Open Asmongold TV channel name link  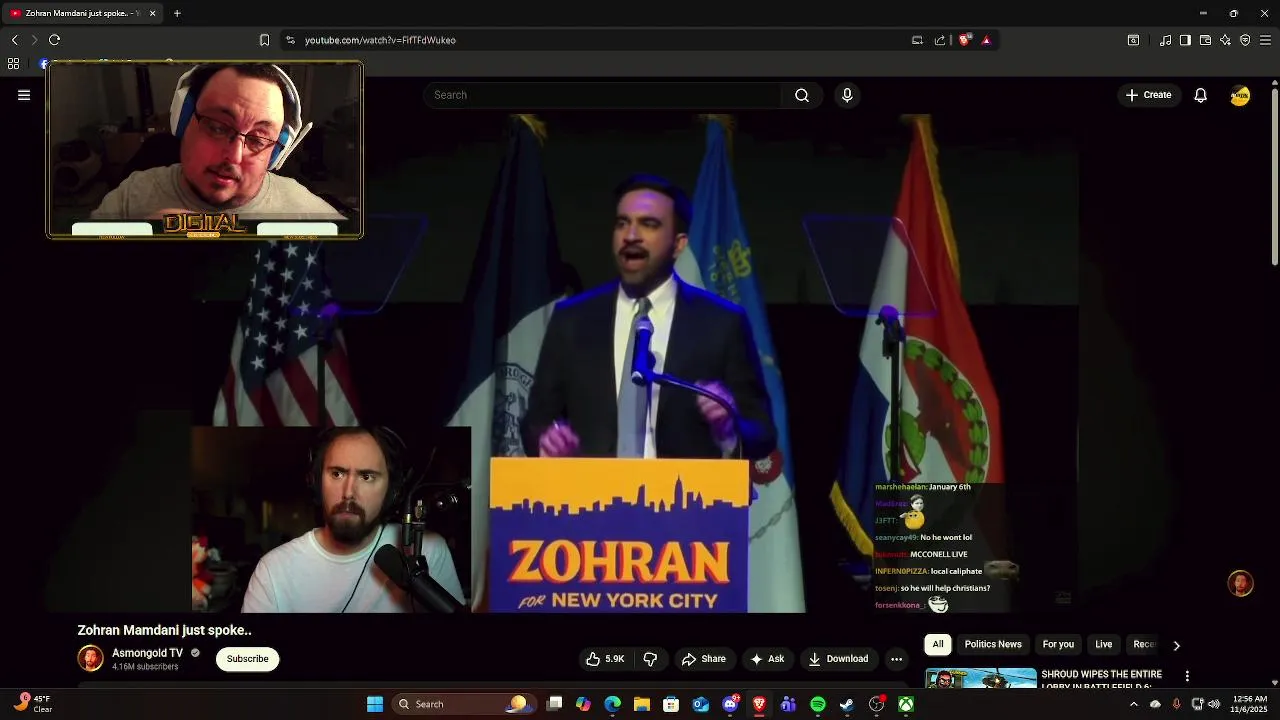tap(147, 653)
